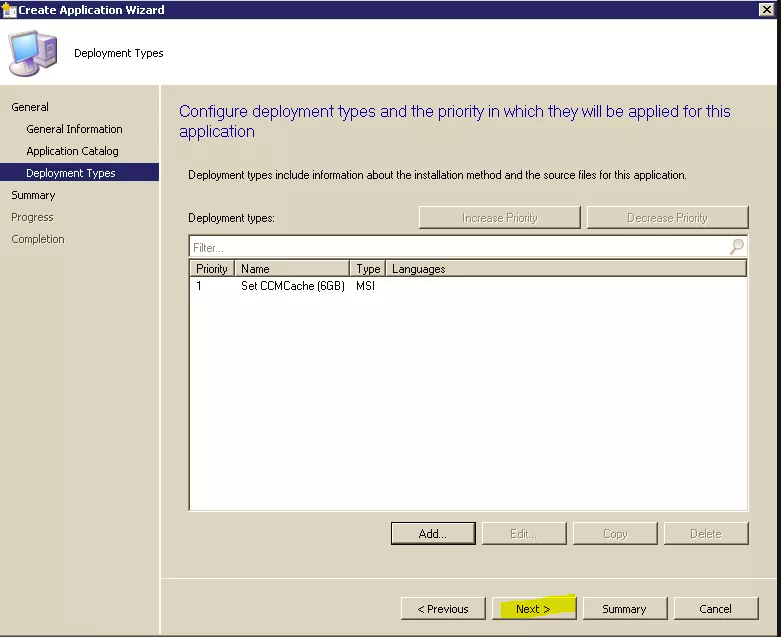Open the Application Catalog wizard page
Image resolution: width=781 pixels, height=637 pixels.
72,151
